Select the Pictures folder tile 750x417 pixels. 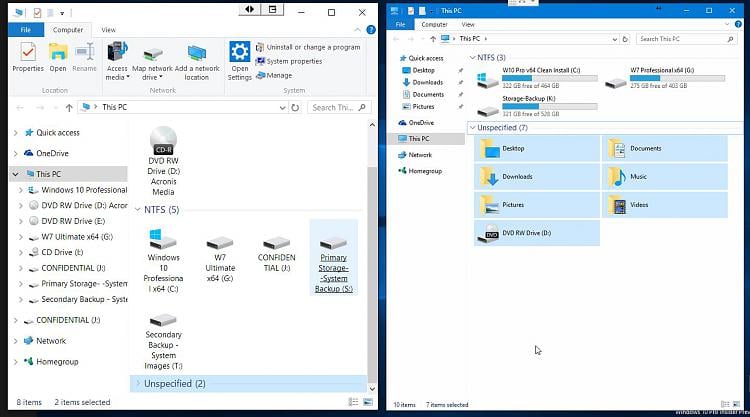point(537,205)
